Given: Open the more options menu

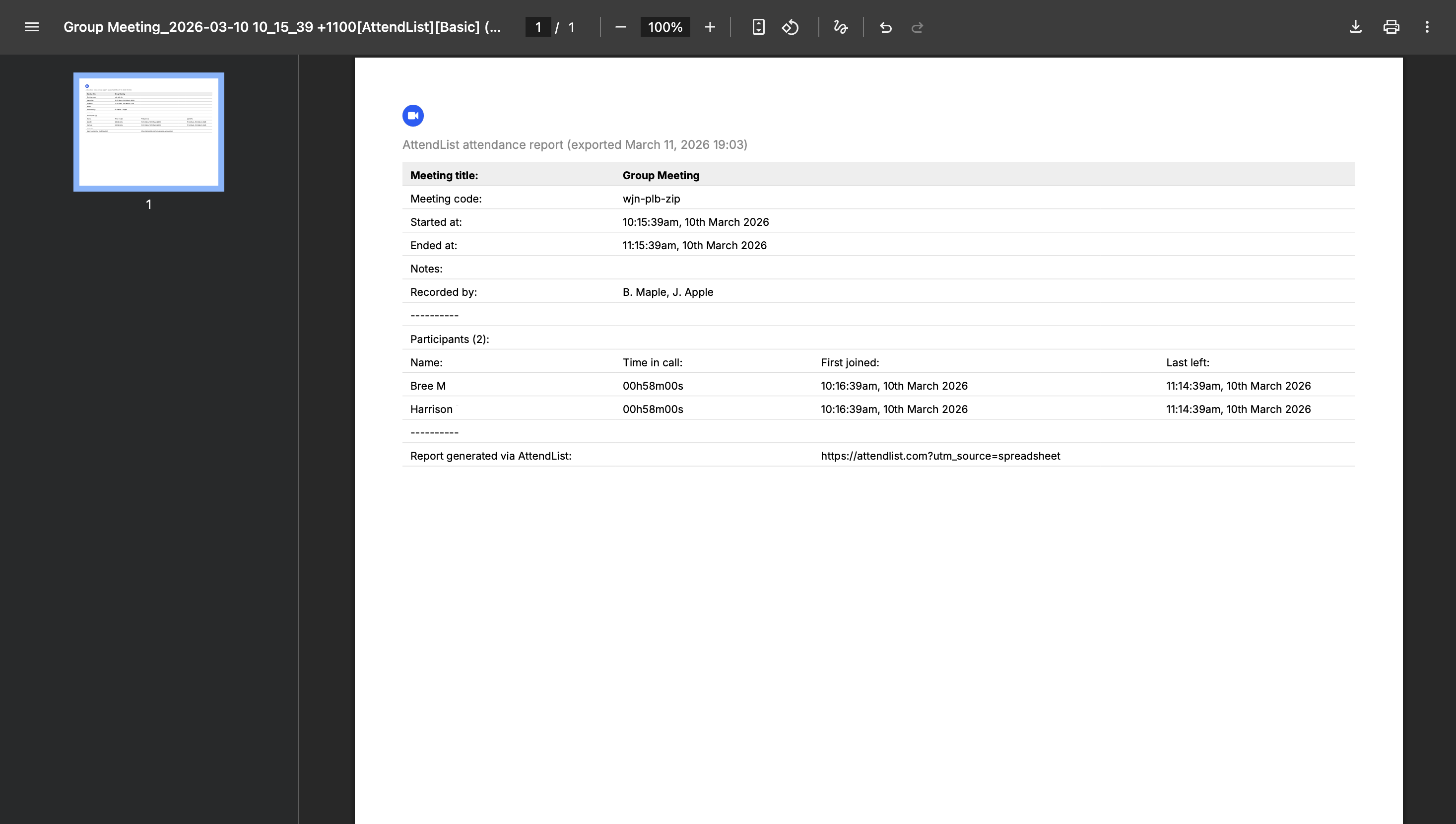Looking at the screenshot, I should coord(1428,27).
